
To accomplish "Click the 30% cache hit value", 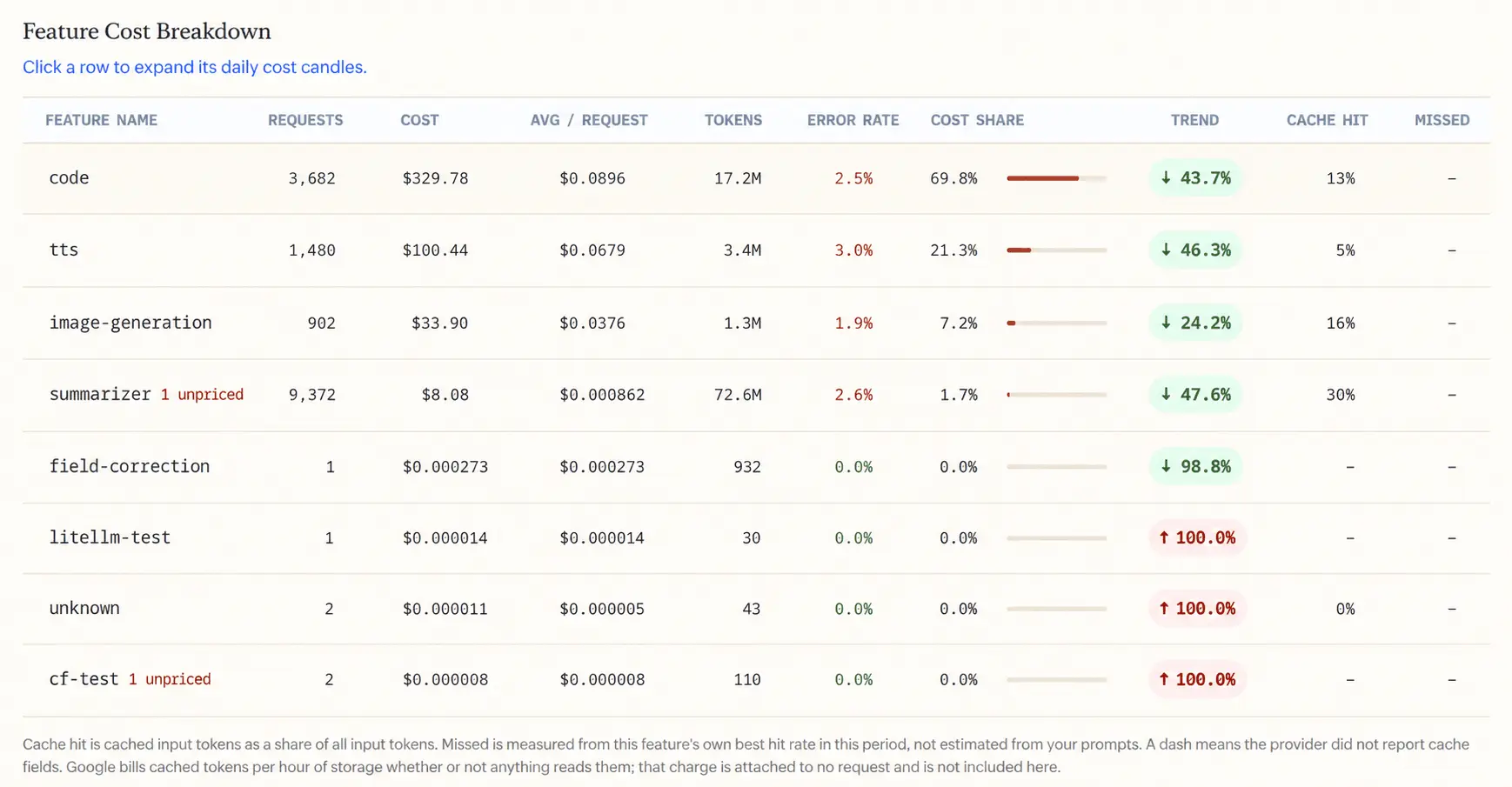I will click(x=1341, y=395).
